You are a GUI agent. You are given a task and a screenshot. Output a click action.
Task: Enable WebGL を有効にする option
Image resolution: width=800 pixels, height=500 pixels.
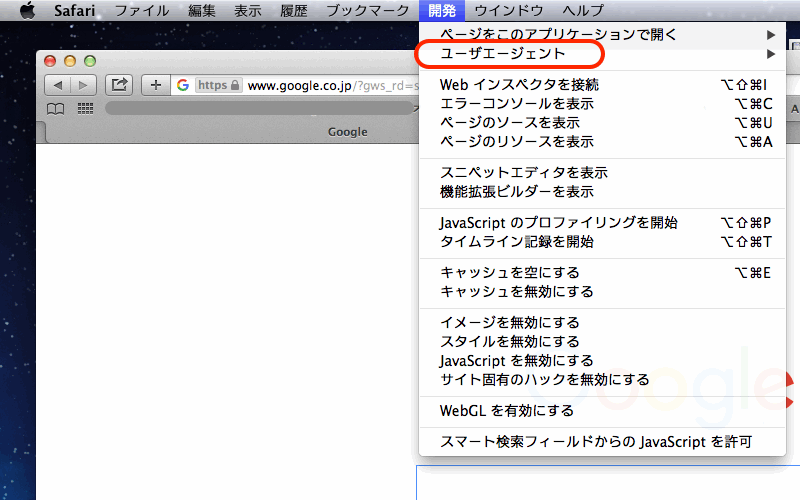506,410
